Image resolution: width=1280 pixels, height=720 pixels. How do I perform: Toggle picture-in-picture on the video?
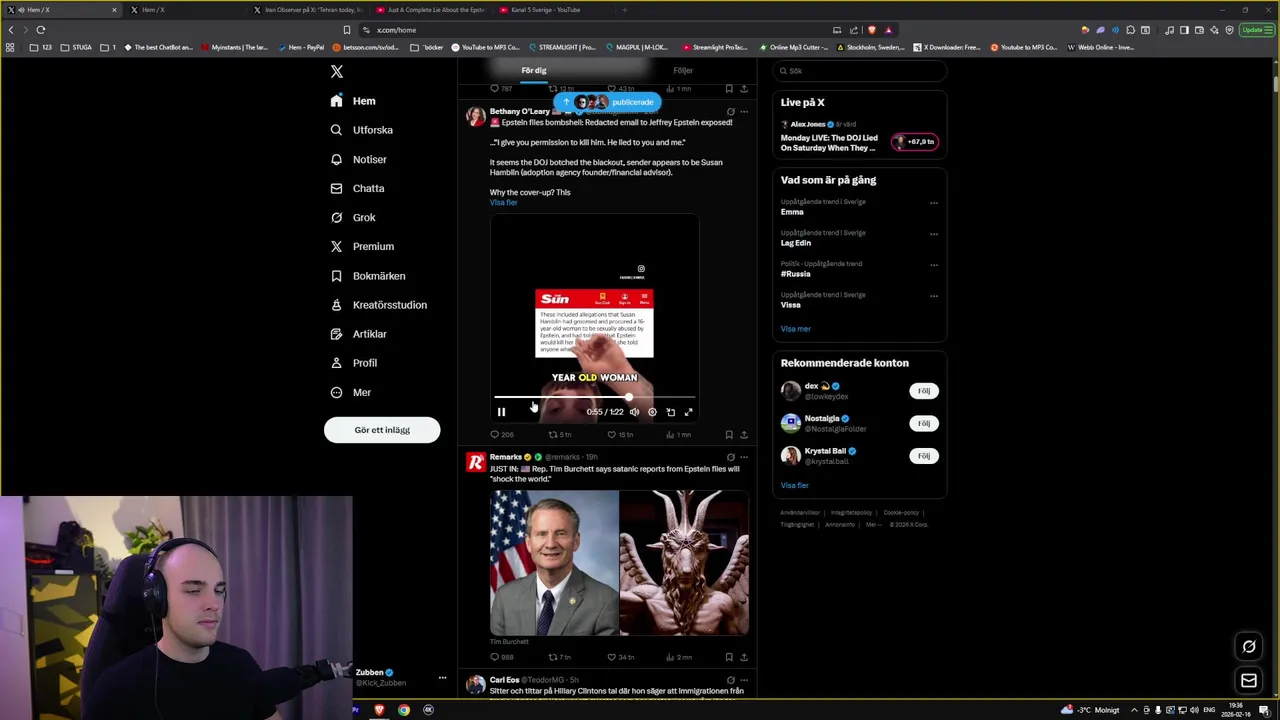pyautogui.click(x=670, y=412)
